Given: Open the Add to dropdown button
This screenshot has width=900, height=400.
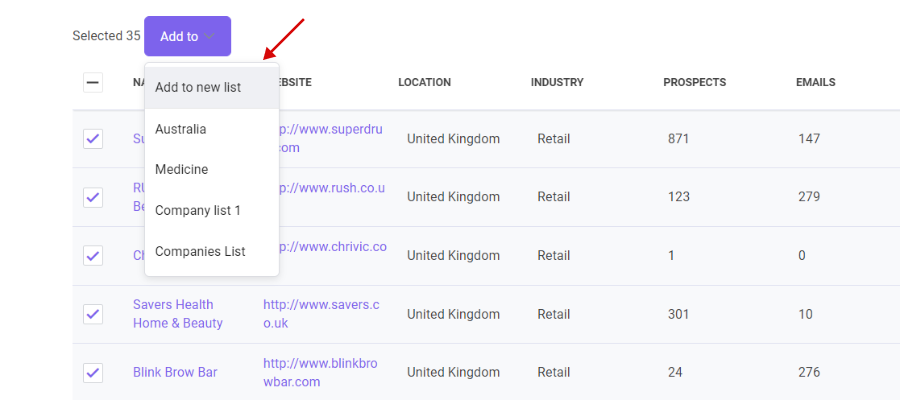Looking at the screenshot, I should point(187,36).
